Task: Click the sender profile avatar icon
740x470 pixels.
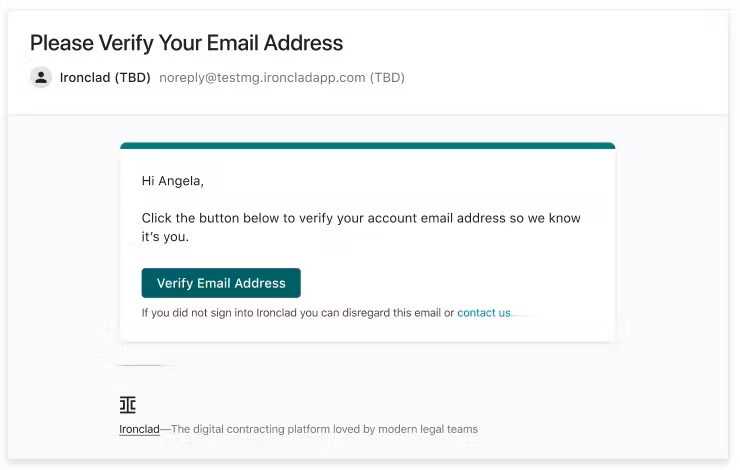Action: (41, 77)
